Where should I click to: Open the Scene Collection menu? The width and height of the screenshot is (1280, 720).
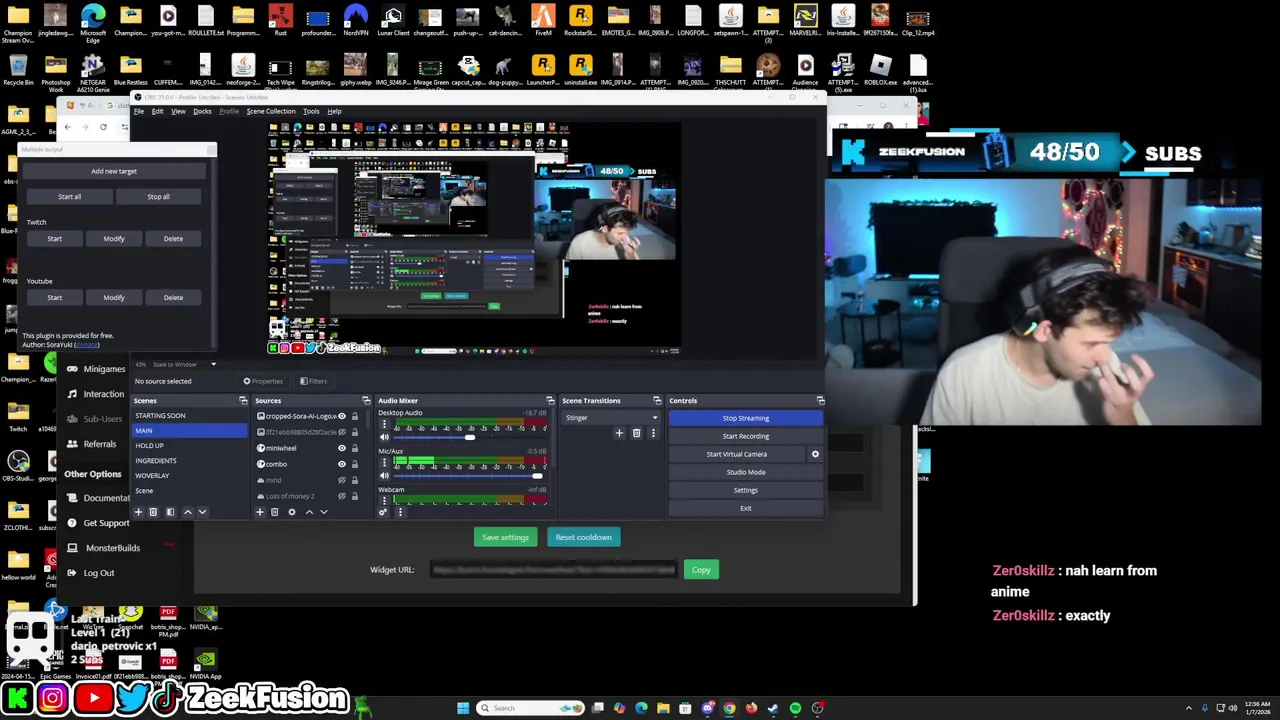coord(271,111)
